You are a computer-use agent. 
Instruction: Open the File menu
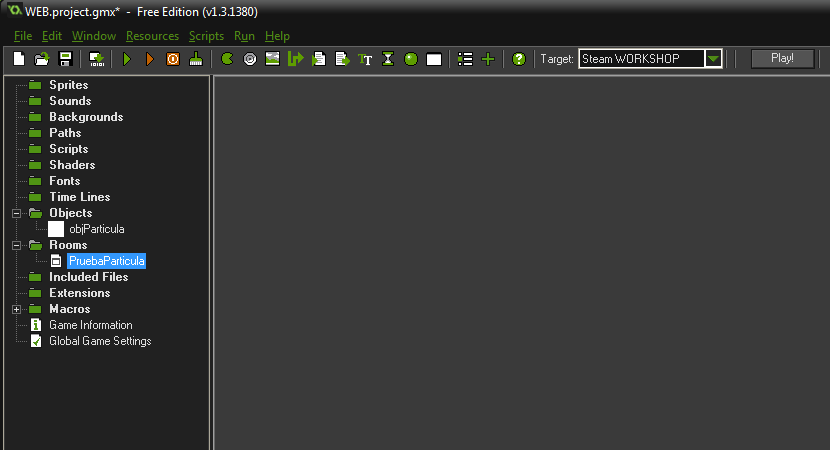(x=23, y=36)
